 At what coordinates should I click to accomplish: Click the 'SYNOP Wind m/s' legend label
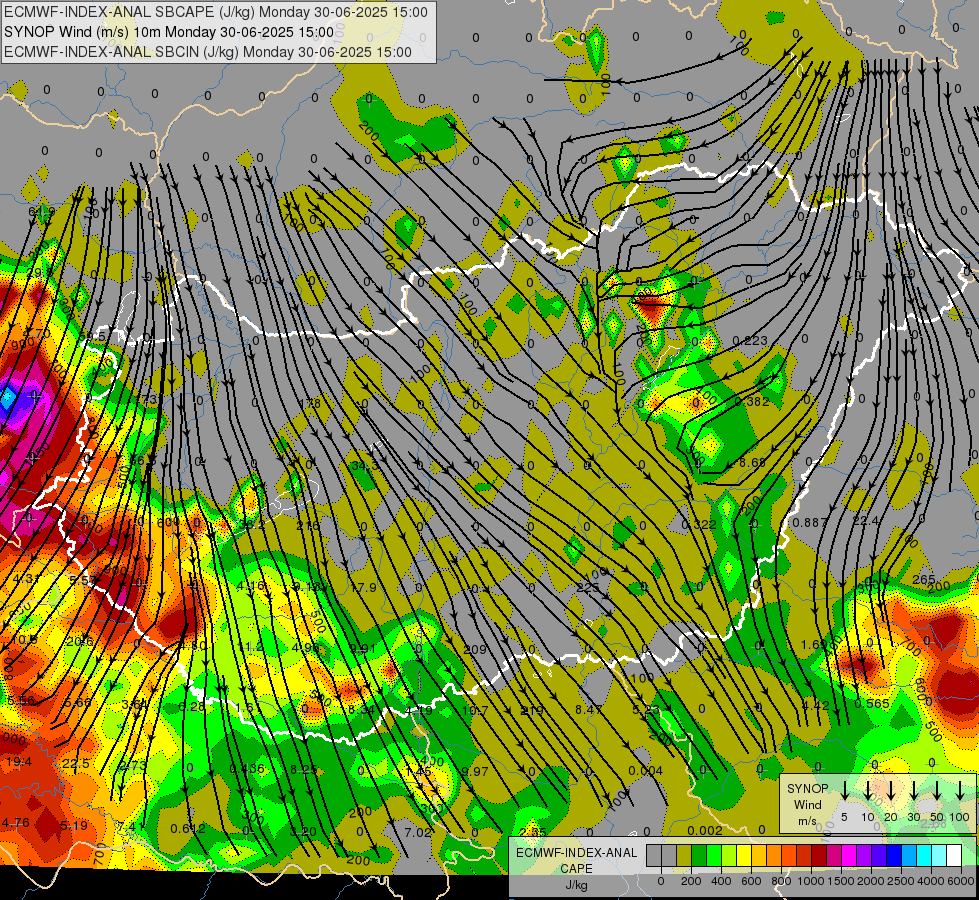pos(807,804)
